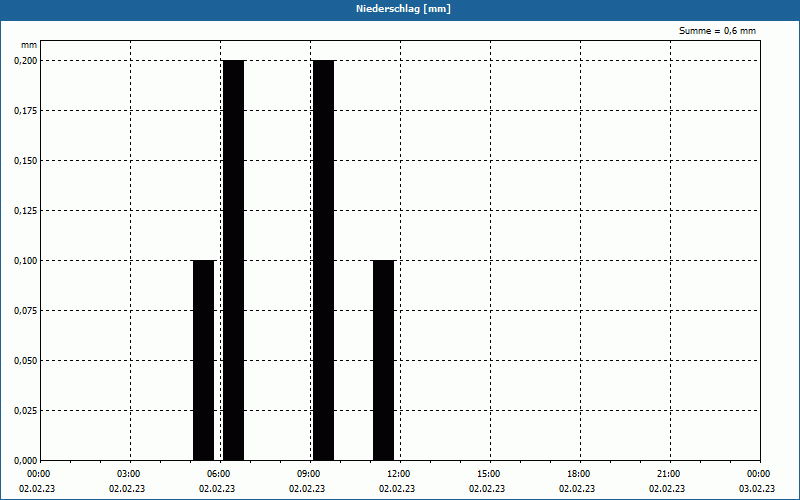800x500 pixels.
Task: Click the 0,050 y-axis label
Action: [26, 361]
